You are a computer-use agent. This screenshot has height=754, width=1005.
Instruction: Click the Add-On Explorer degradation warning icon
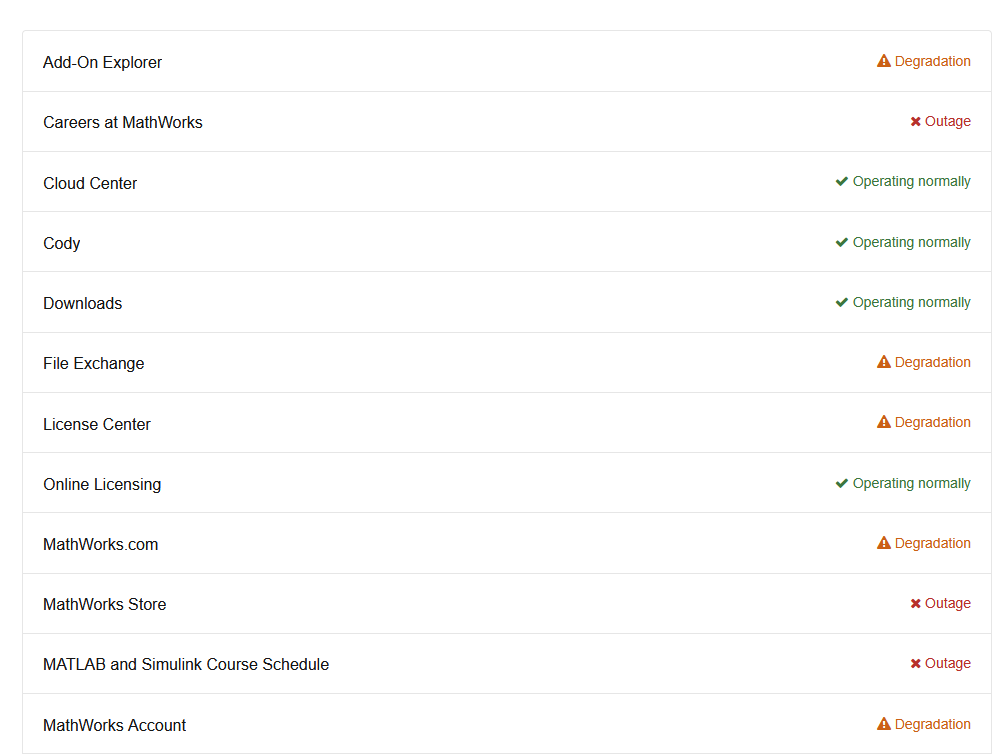point(884,61)
